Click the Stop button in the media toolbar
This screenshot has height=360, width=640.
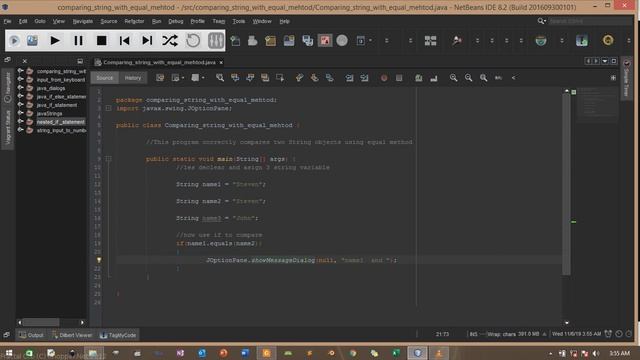(101, 40)
